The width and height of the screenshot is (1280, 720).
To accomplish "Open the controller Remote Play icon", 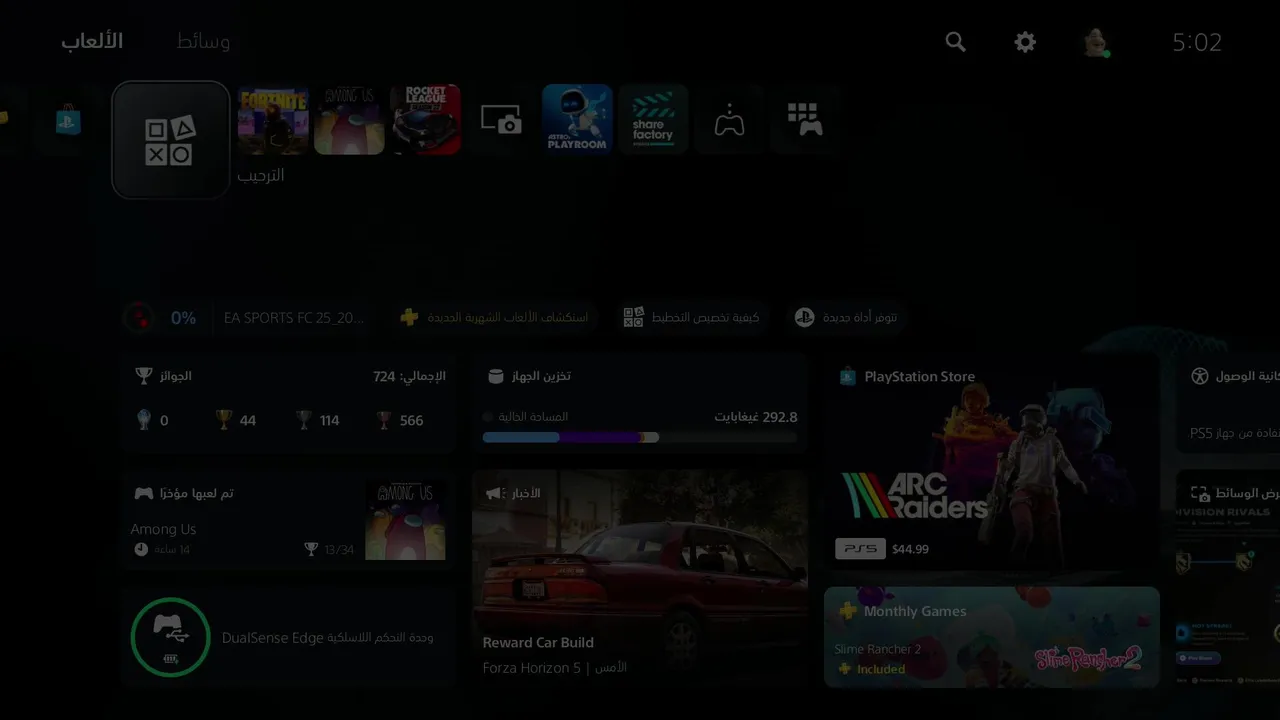I will click(x=729, y=119).
